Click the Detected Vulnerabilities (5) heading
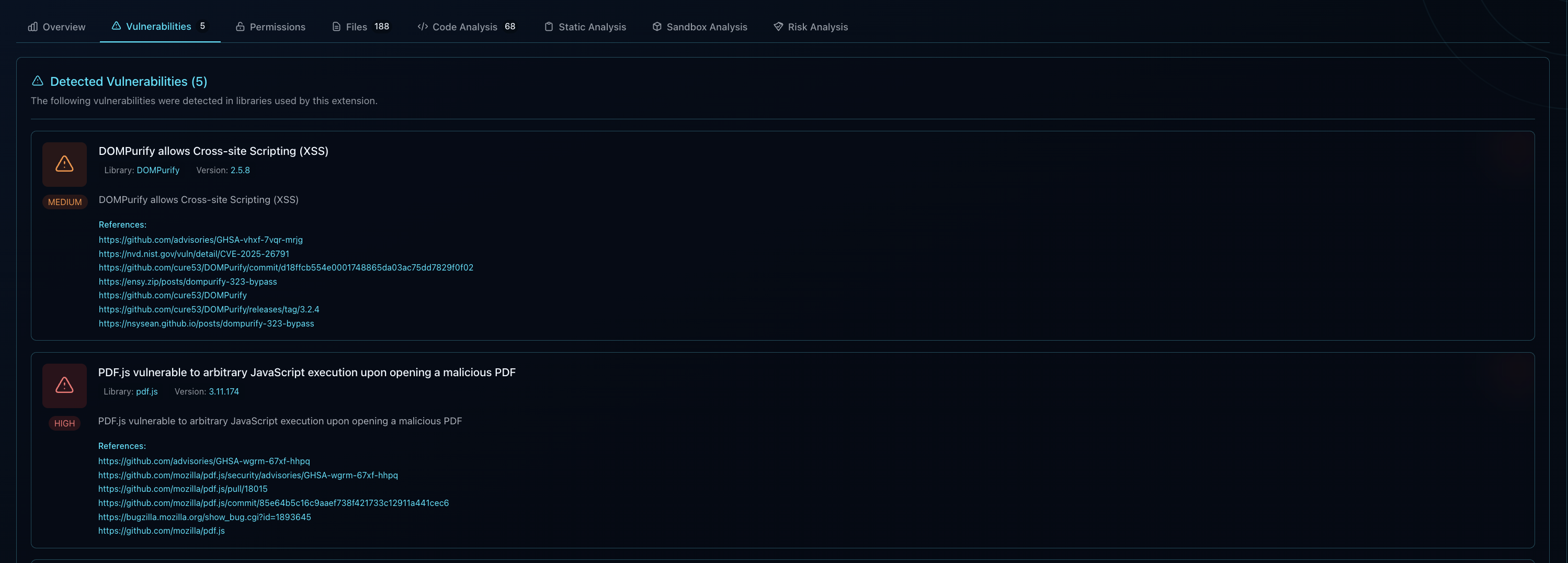1568x563 pixels. pos(129,82)
